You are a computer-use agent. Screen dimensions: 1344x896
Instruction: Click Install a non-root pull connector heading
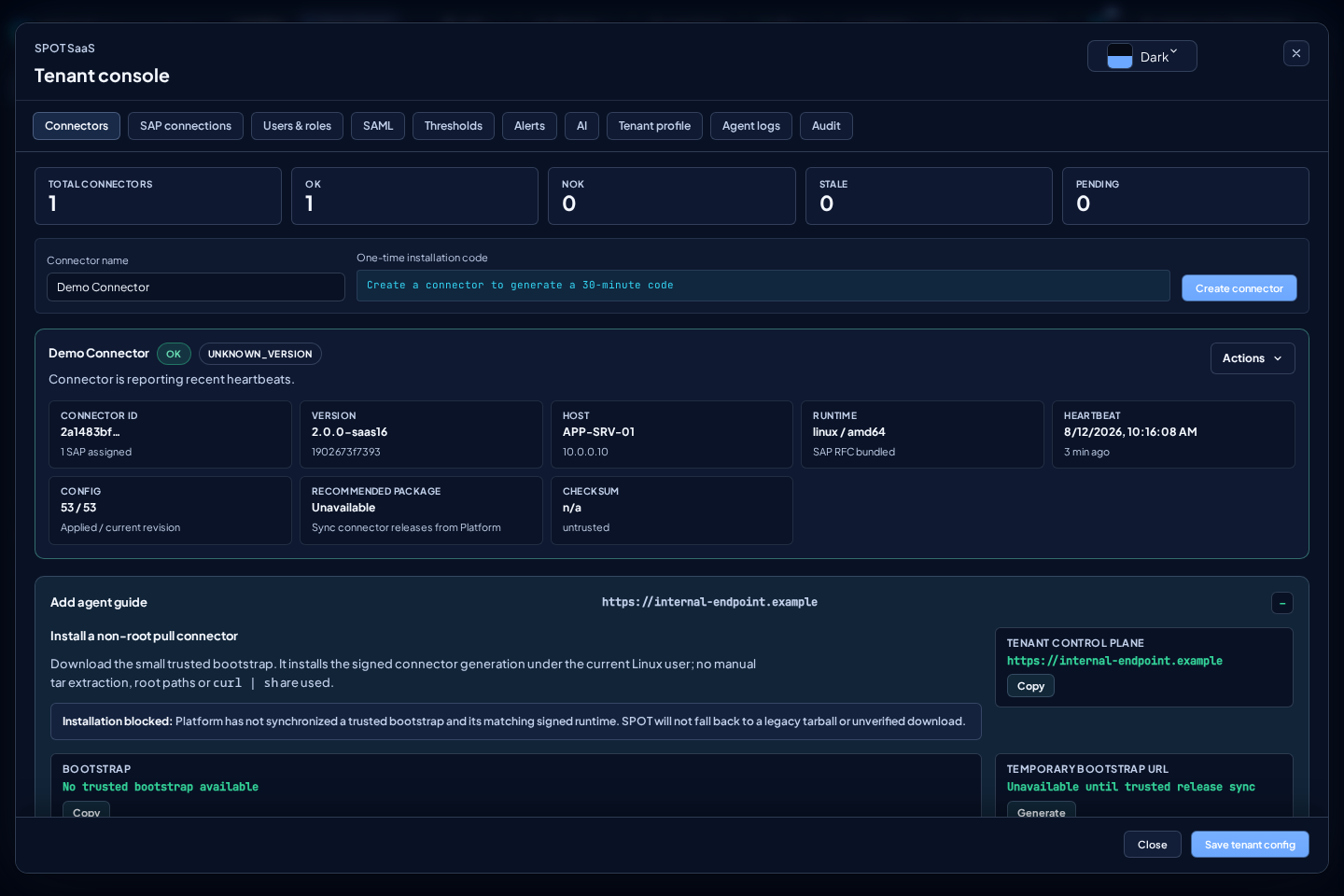pyautogui.click(x=144, y=636)
